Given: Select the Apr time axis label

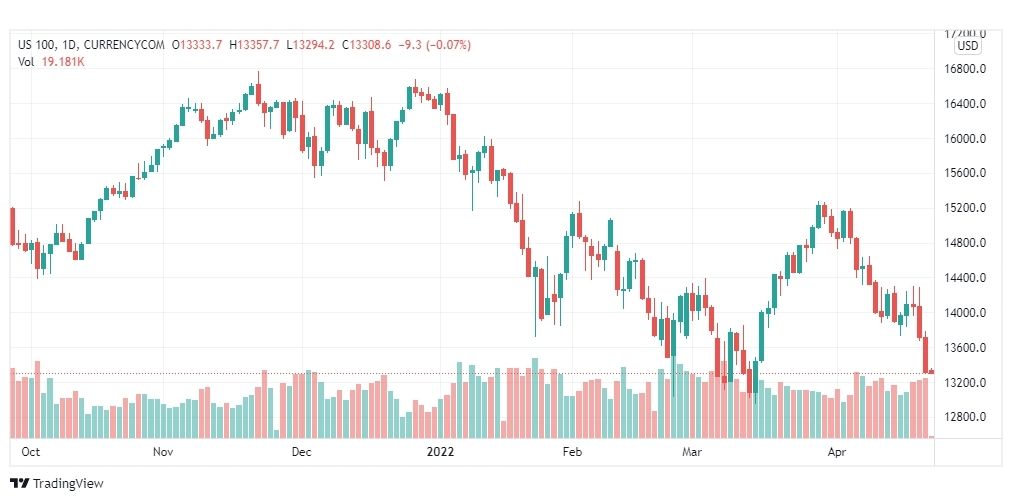Looking at the screenshot, I should (836, 451).
